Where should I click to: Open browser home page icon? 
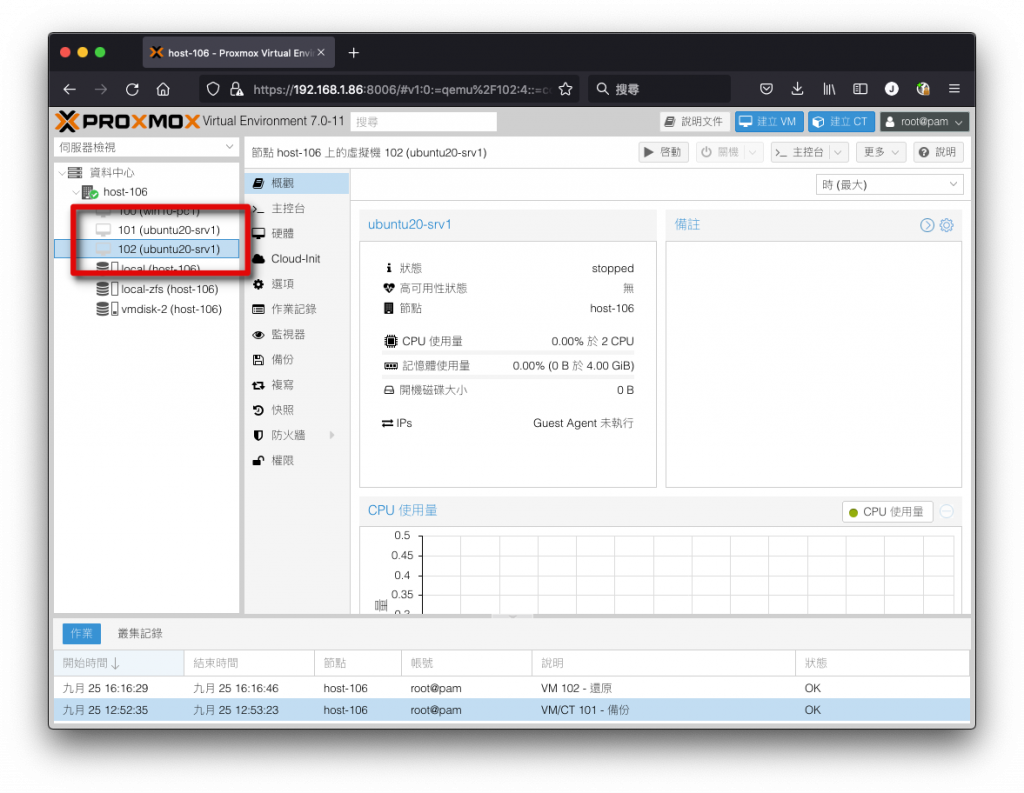coord(163,89)
